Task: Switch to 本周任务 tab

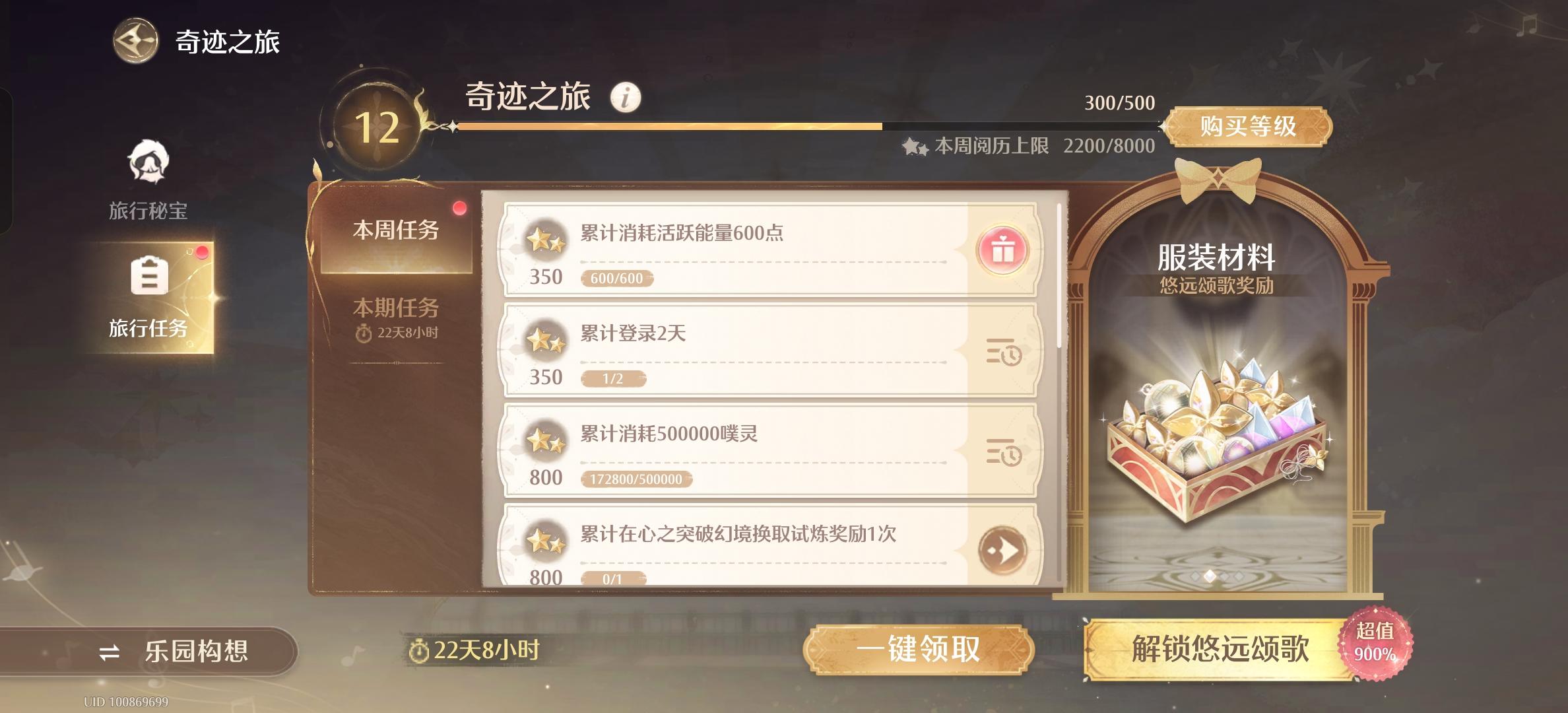Action: (396, 230)
